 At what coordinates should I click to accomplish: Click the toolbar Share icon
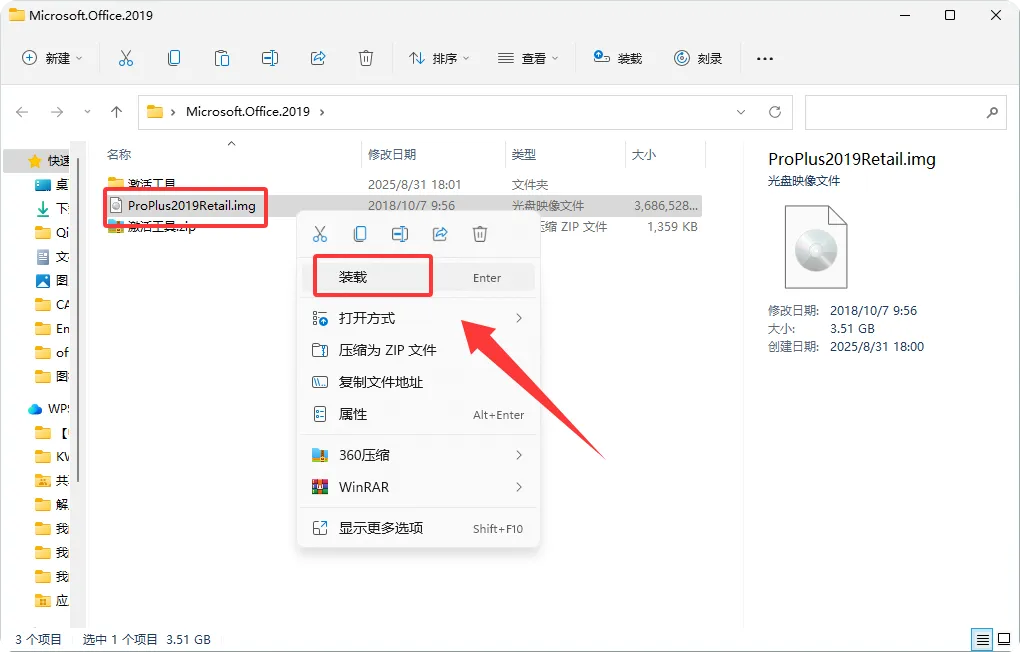[x=318, y=59]
